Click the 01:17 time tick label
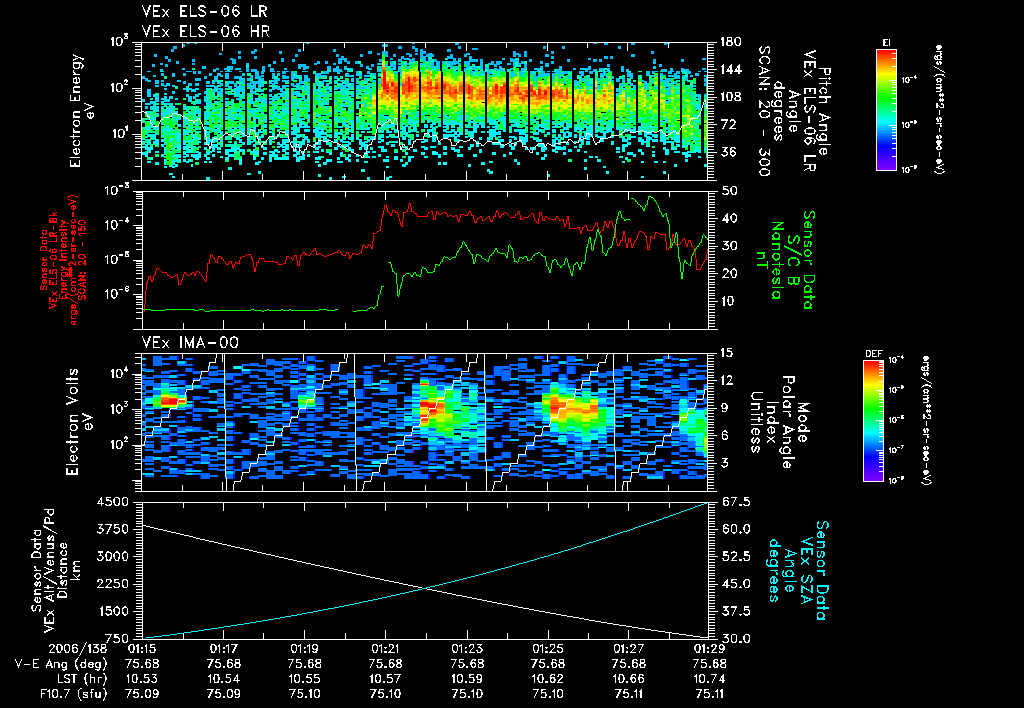1024x708 pixels. click(x=223, y=649)
